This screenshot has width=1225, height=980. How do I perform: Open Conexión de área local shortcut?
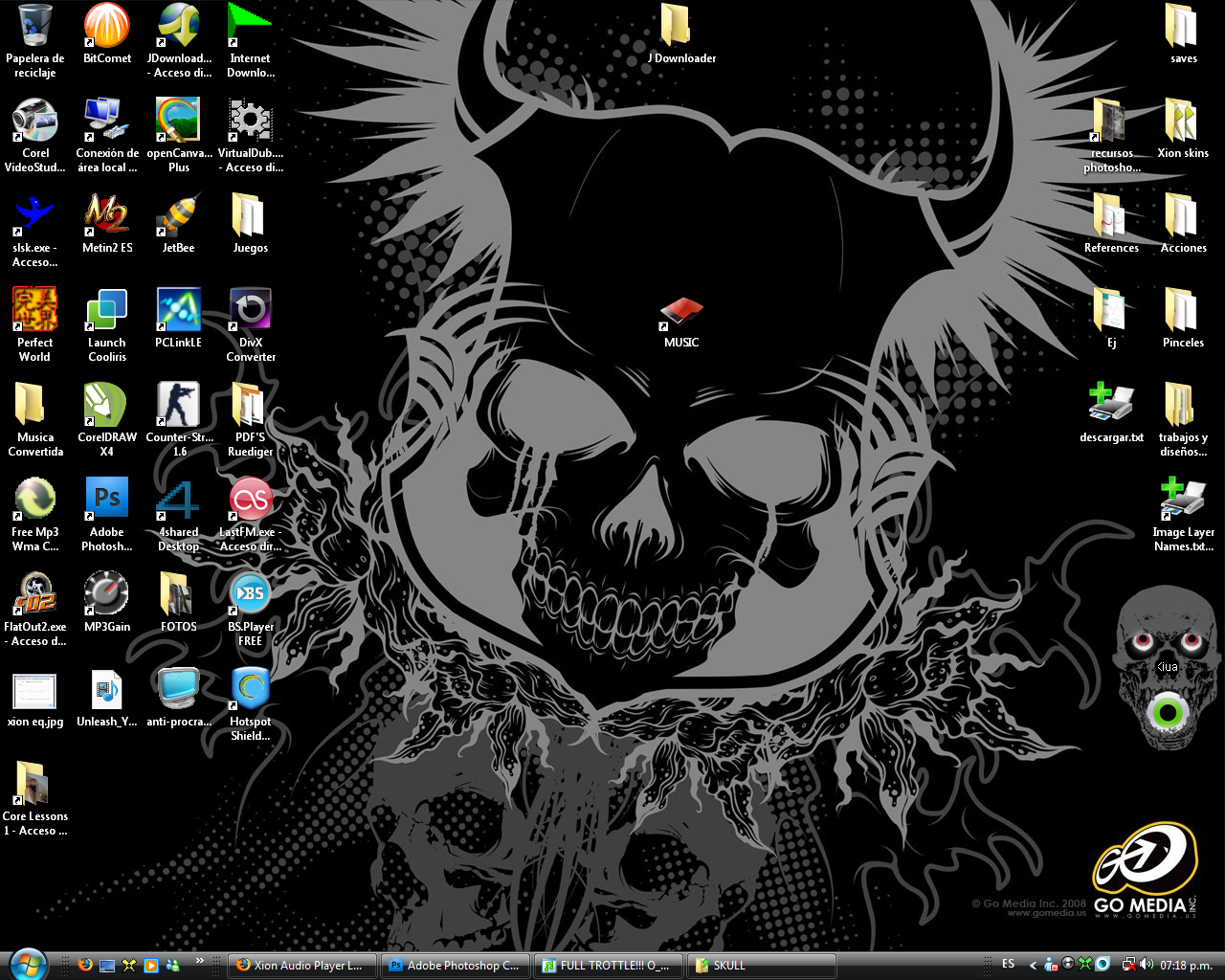(x=107, y=121)
